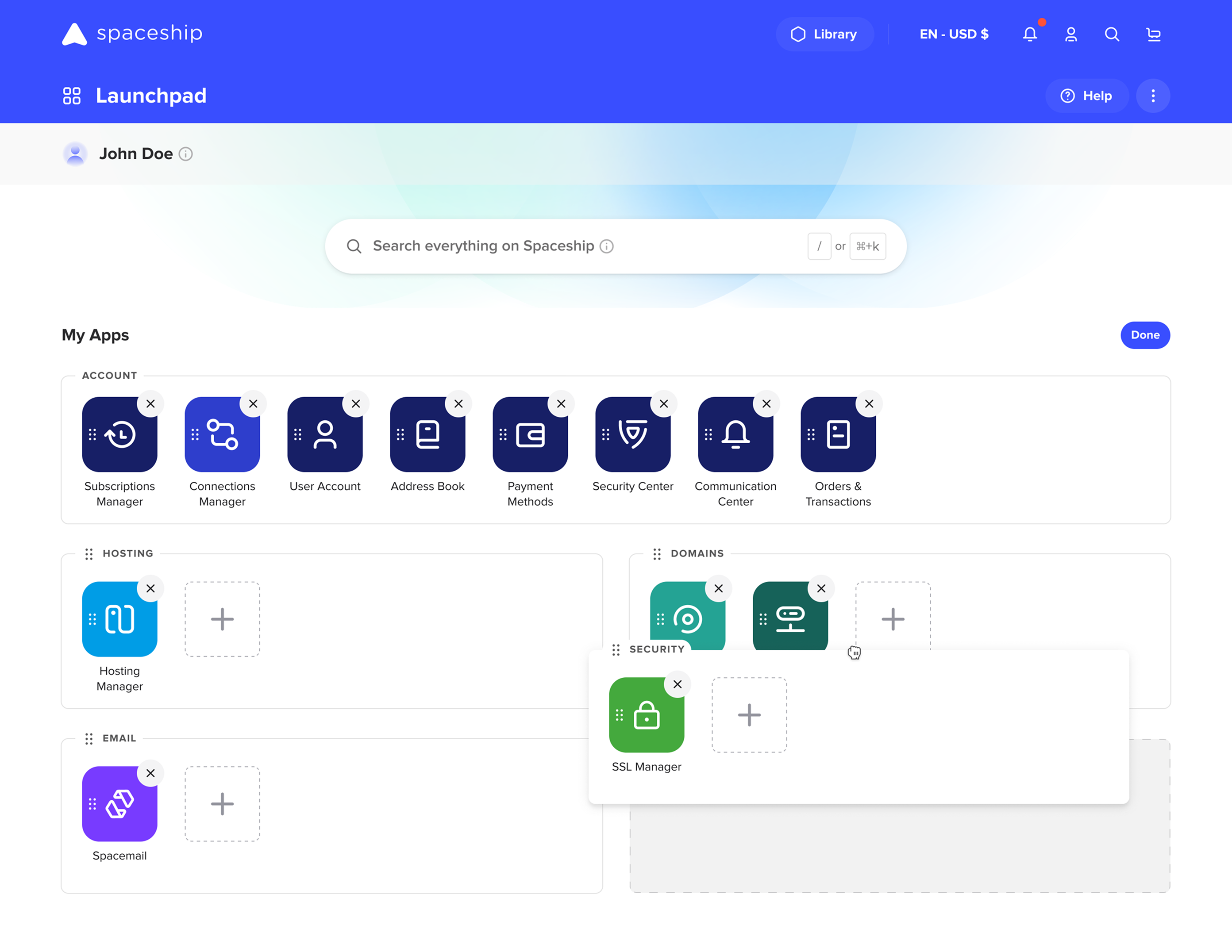Image resolution: width=1232 pixels, height=952 pixels.
Task: Open the Library menu item
Action: coord(824,35)
